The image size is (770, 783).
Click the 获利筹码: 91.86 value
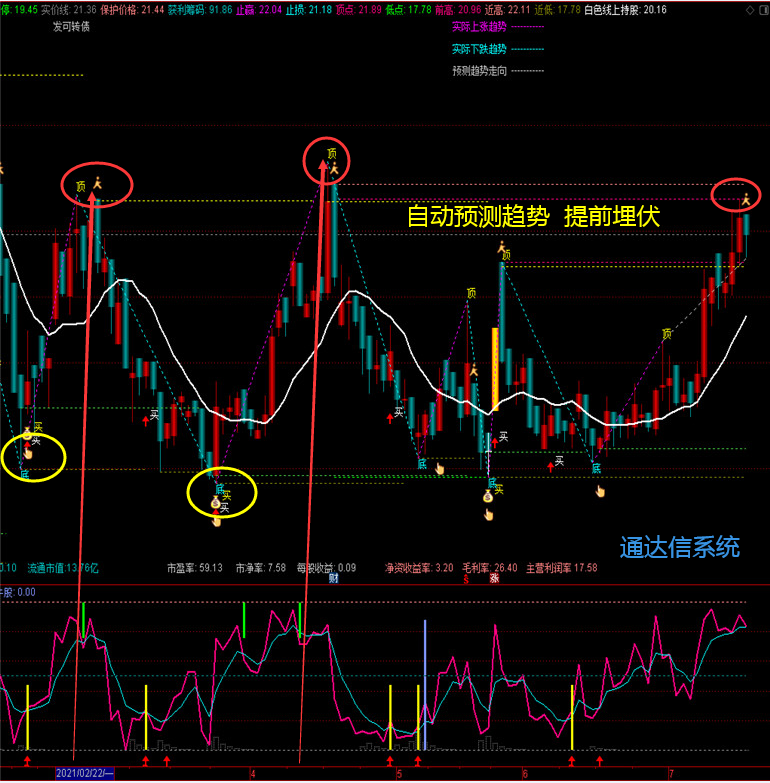pyautogui.click(x=200, y=9)
